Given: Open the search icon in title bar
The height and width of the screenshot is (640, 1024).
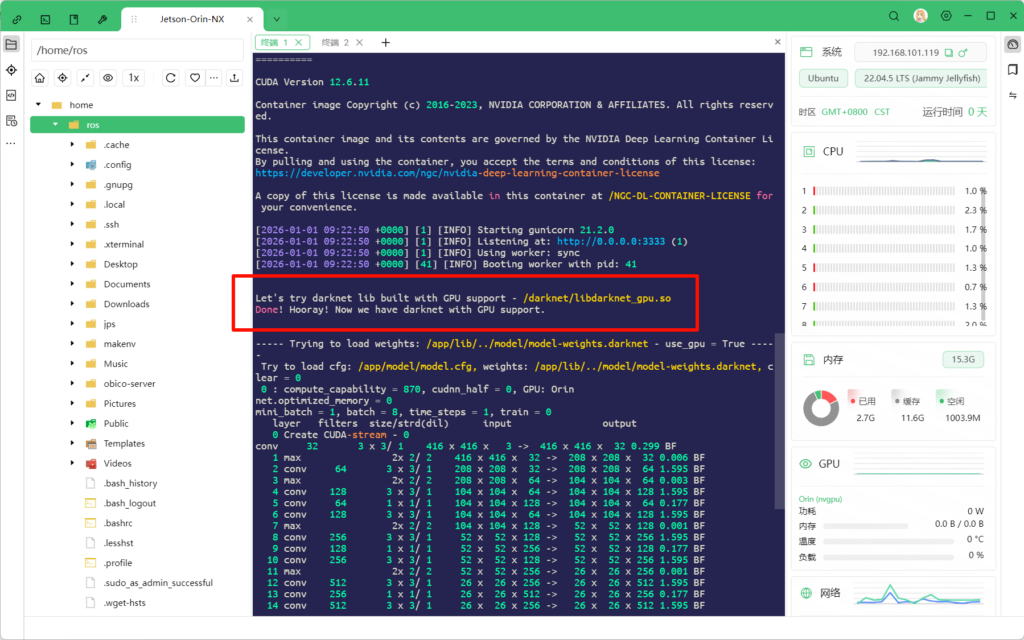Looking at the screenshot, I should pos(894,17).
